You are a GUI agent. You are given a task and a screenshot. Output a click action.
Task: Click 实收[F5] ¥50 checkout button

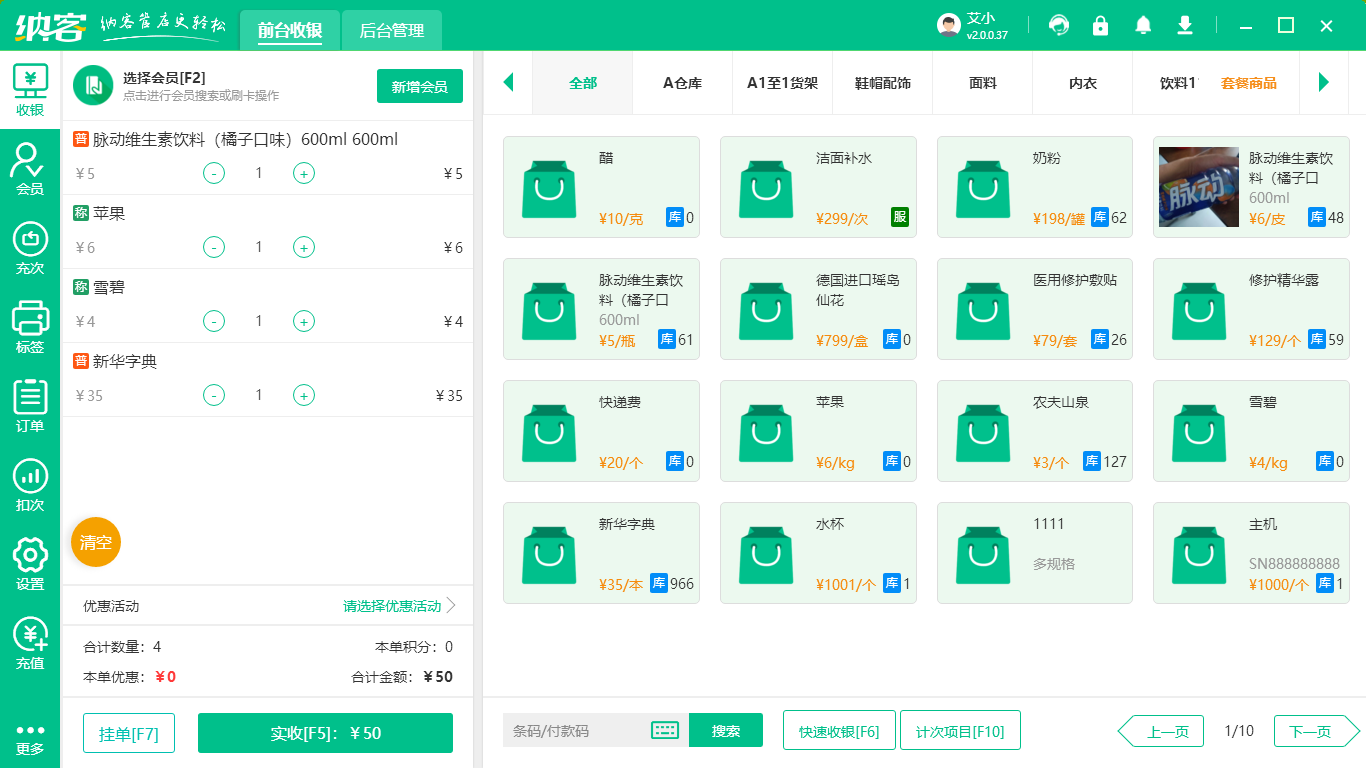point(326,733)
